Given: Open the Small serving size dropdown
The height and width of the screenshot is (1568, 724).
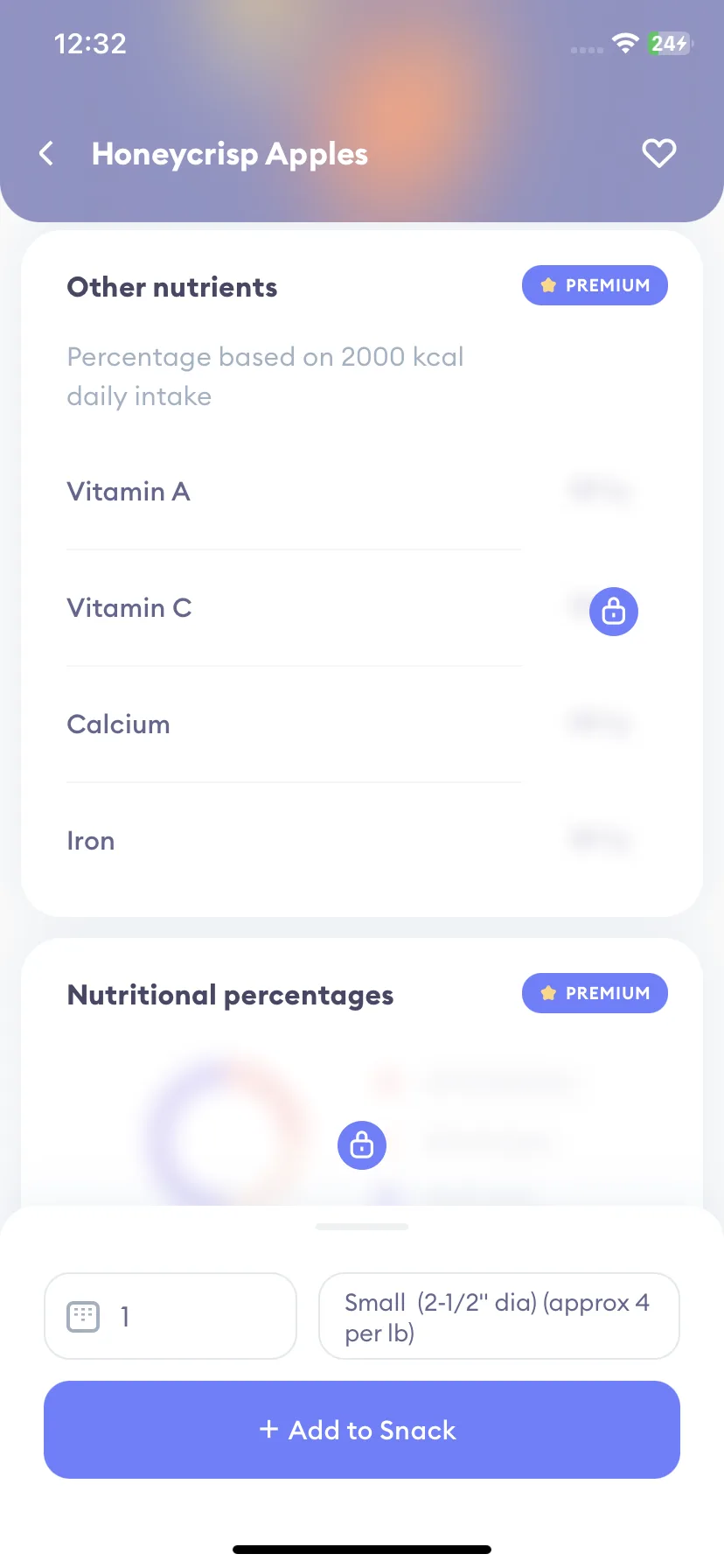Looking at the screenshot, I should 499,1316.
